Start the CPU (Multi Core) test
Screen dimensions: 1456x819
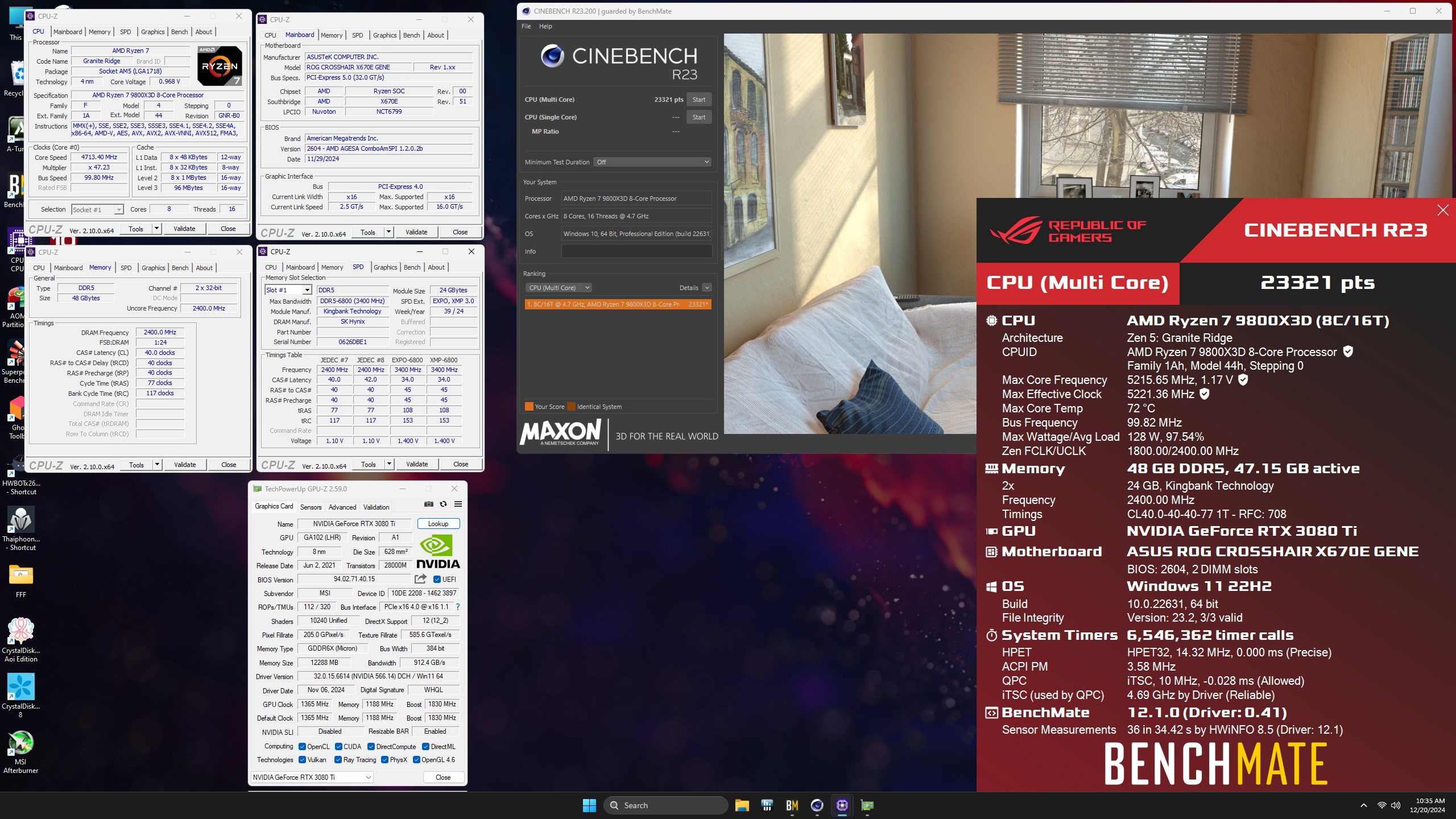tap(699, 100)
